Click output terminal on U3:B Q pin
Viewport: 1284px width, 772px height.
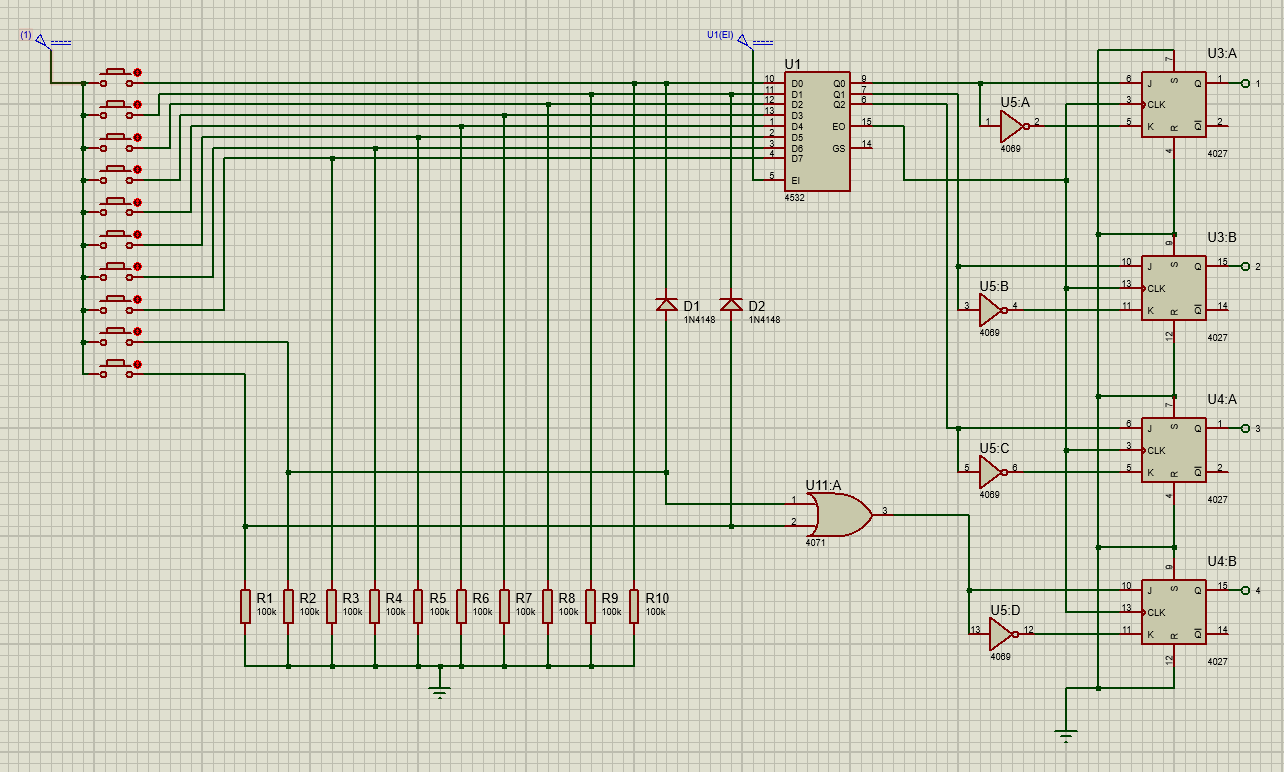pos(1245,267)
